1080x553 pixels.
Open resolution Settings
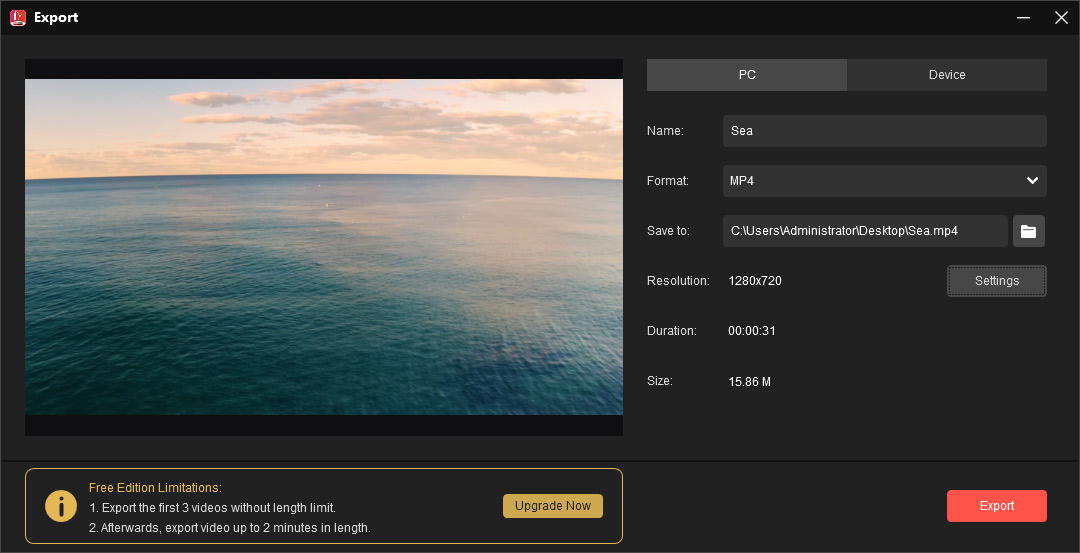(996, 281)
